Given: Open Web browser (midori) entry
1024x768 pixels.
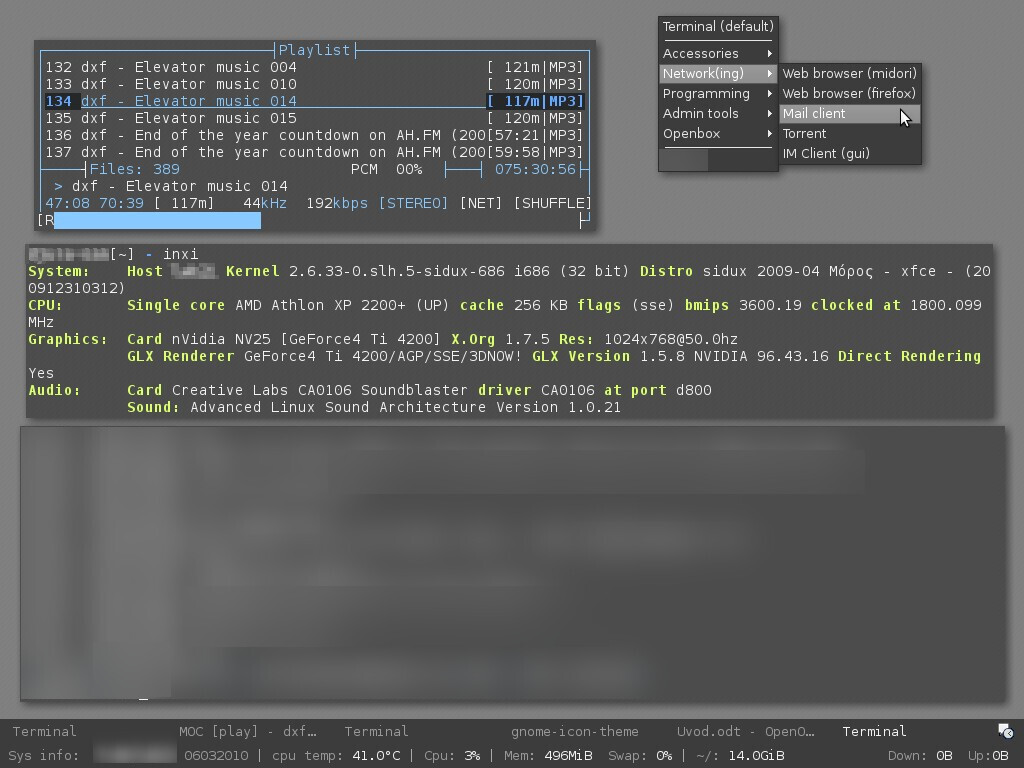Looking at the screenshot, I should (849, 73).
